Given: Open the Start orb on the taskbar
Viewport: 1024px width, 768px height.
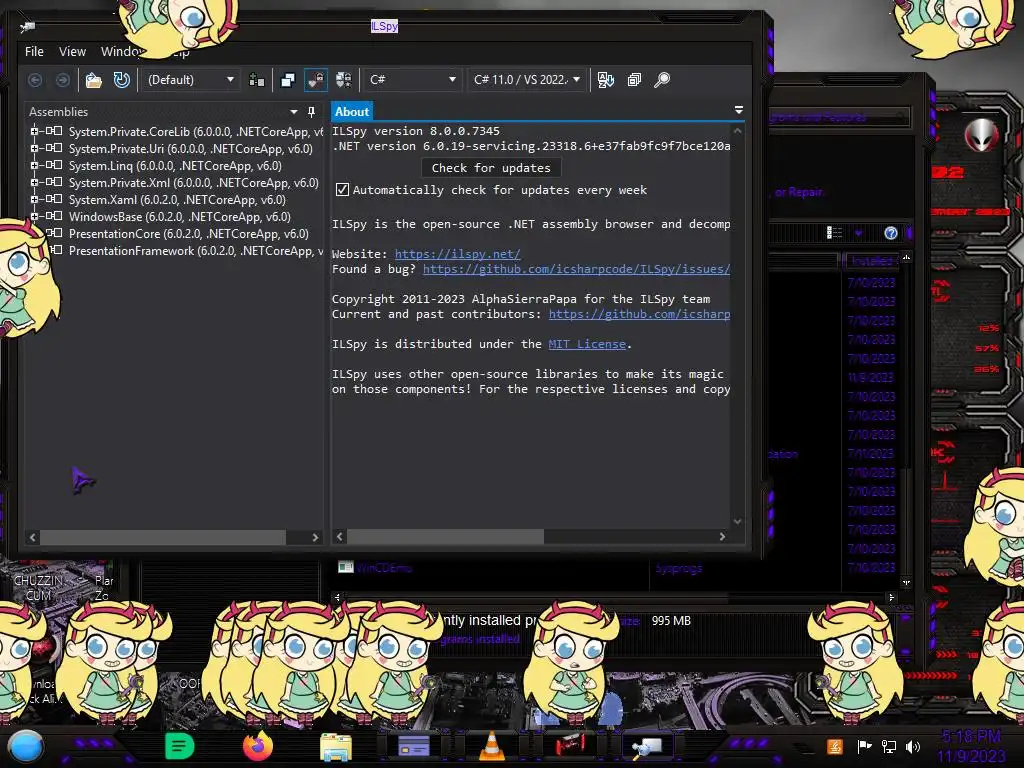Looking at the screenshot, I should coord(25,746).
